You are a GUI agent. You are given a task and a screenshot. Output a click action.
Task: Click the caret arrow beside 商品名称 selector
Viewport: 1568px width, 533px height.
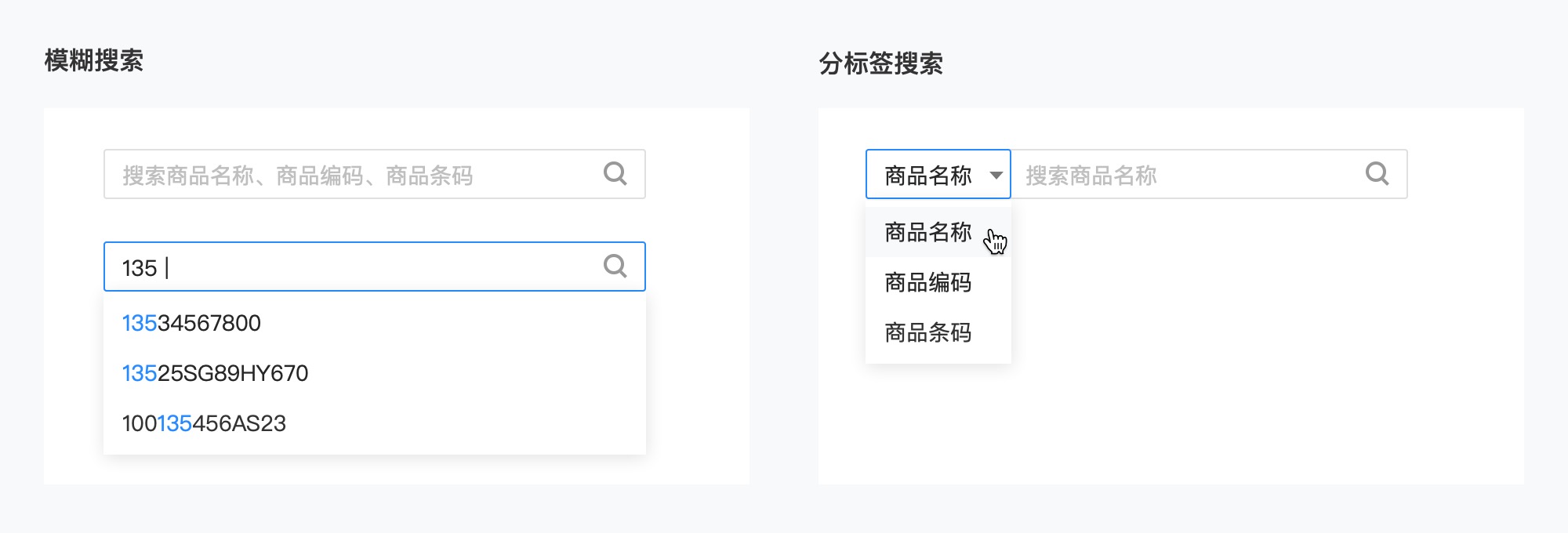(x=996, y=175)
